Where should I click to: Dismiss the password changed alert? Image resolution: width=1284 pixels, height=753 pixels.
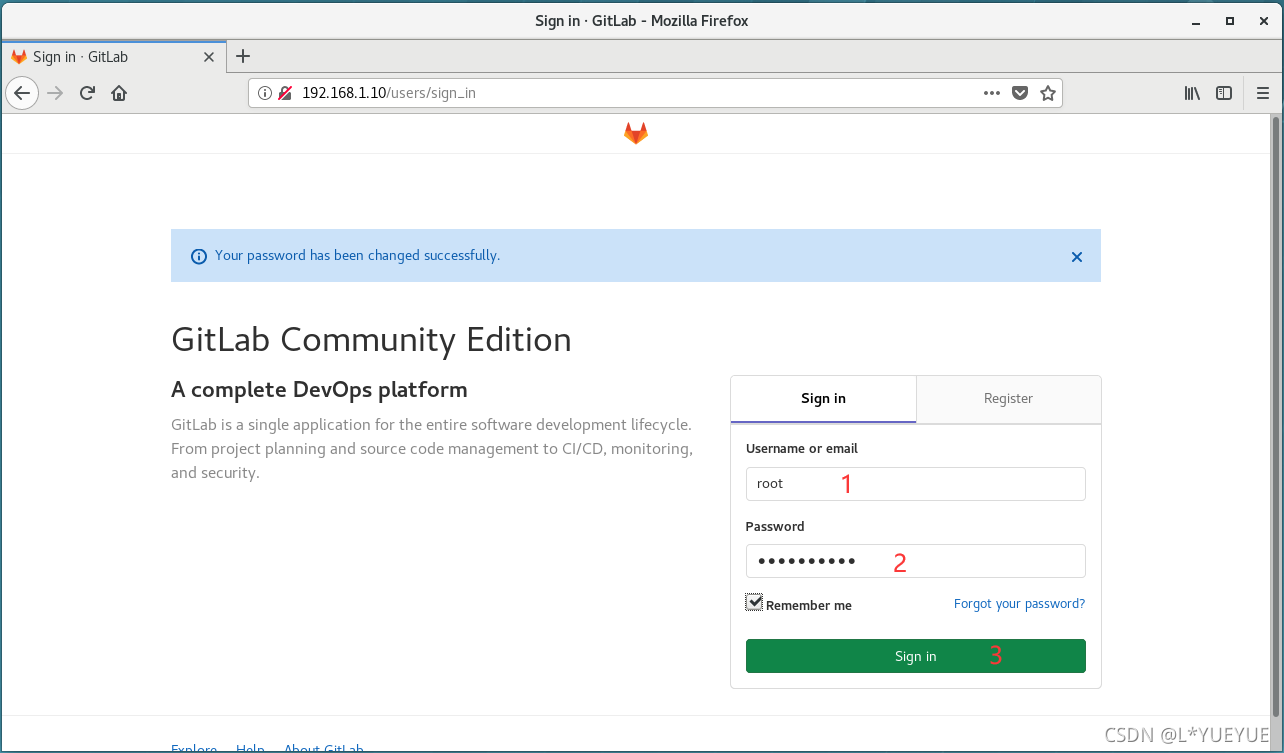pyautogui.click(x=1077, y=257)
